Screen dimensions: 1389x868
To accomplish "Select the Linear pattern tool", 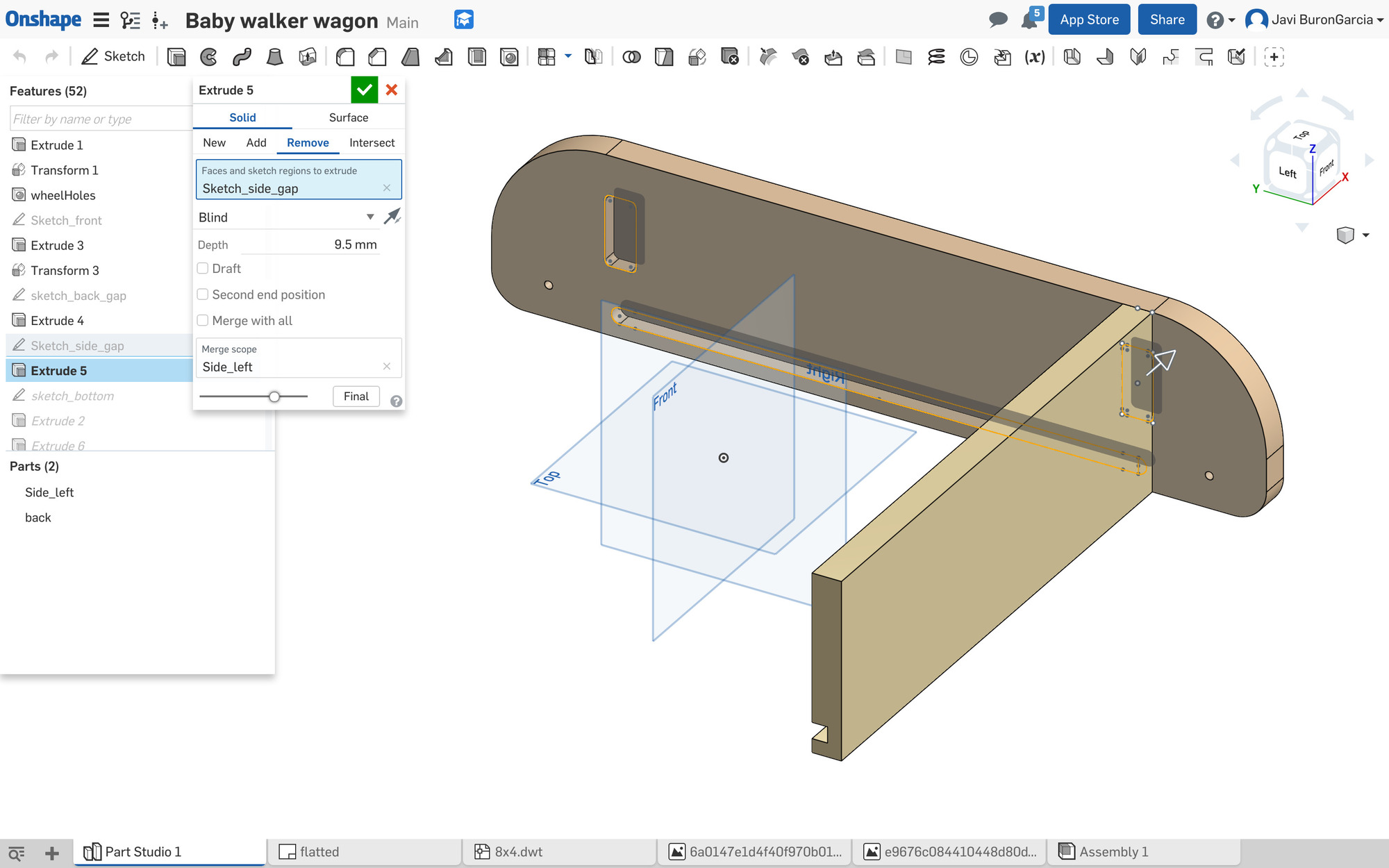I will click(547, 57).
